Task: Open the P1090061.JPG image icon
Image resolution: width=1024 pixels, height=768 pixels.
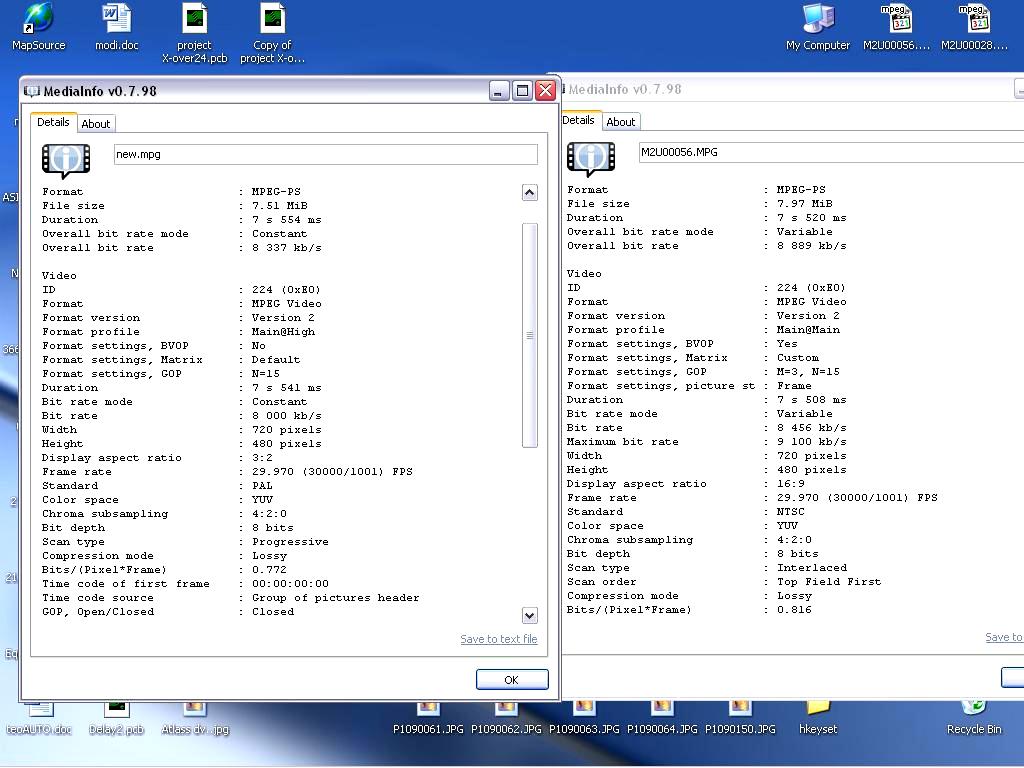Action: (428, 710)
